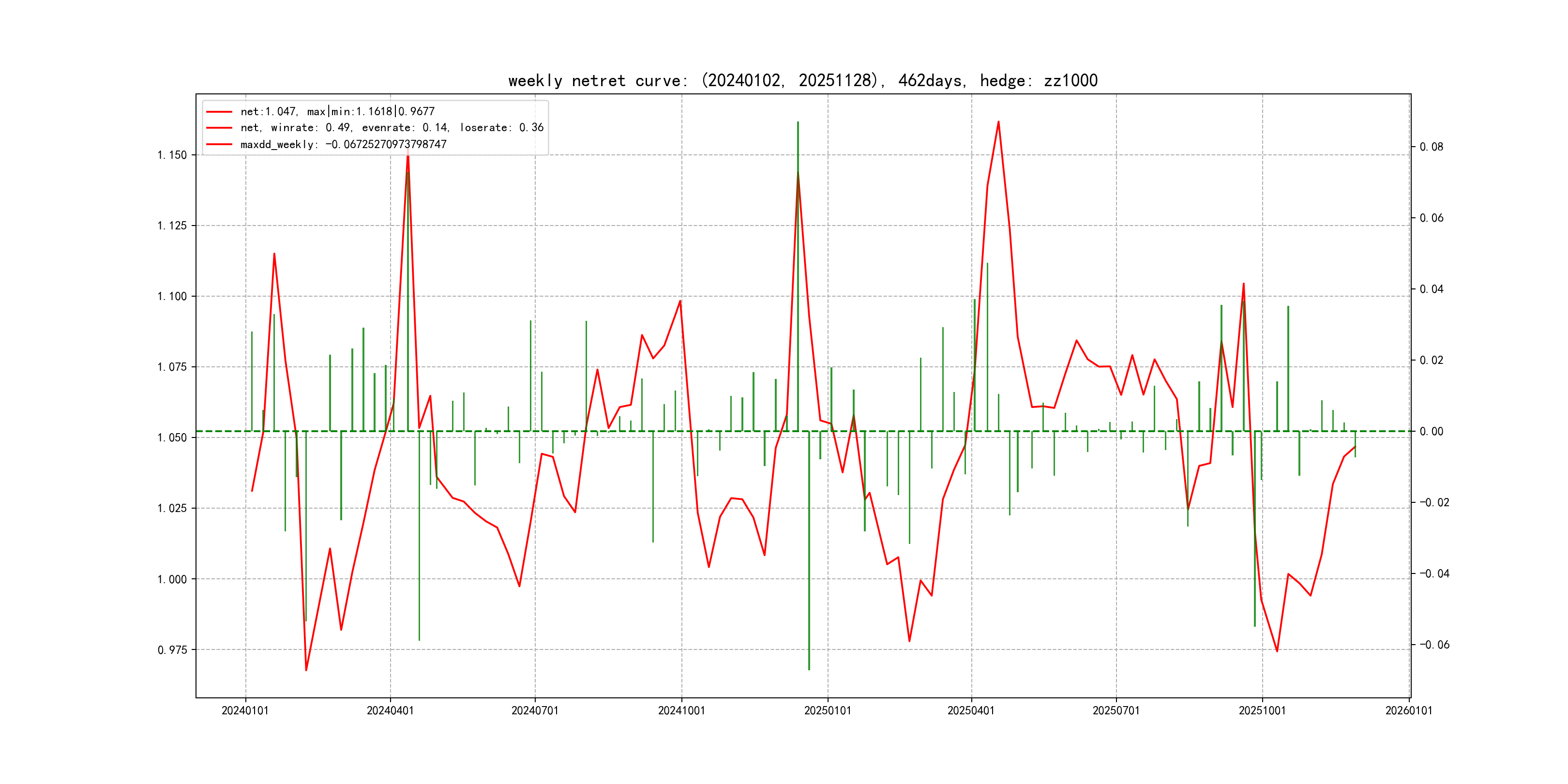Click the winrate legend entry text
The width and height of the screenshot is (1568, 784).
point(392,128)
